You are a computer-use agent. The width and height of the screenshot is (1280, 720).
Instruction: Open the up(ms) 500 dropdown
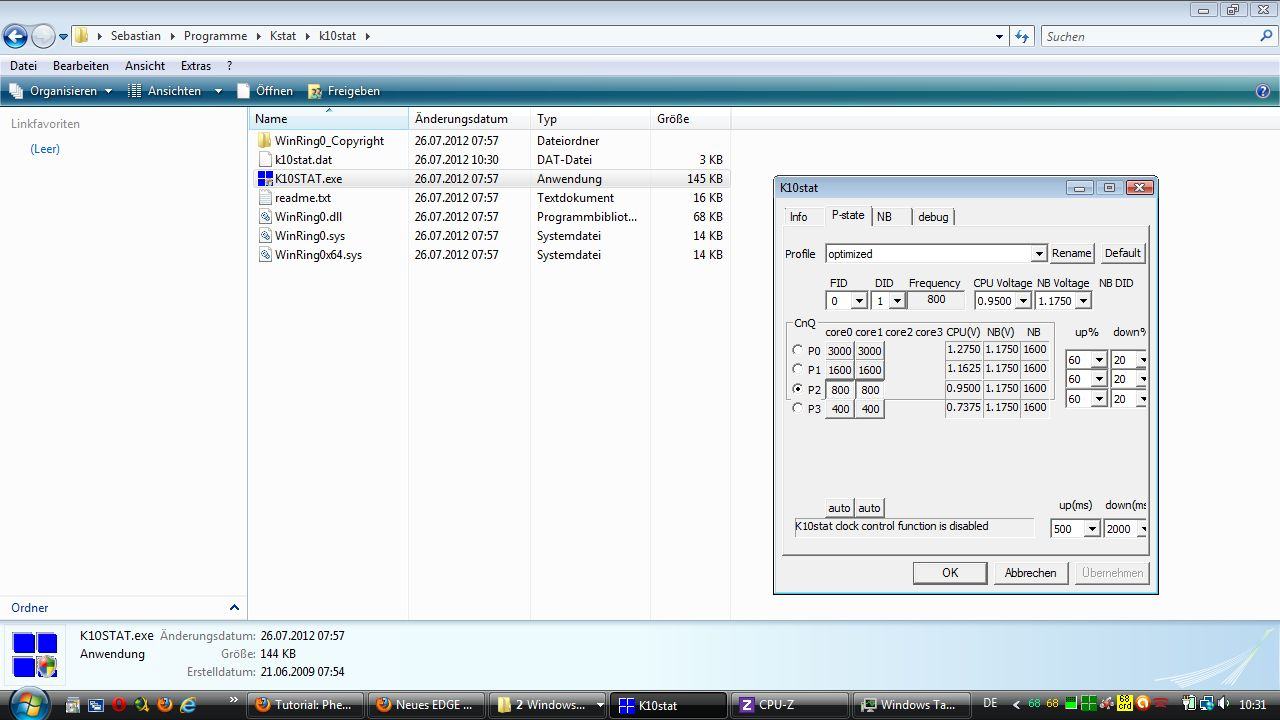pos(1092,529)
